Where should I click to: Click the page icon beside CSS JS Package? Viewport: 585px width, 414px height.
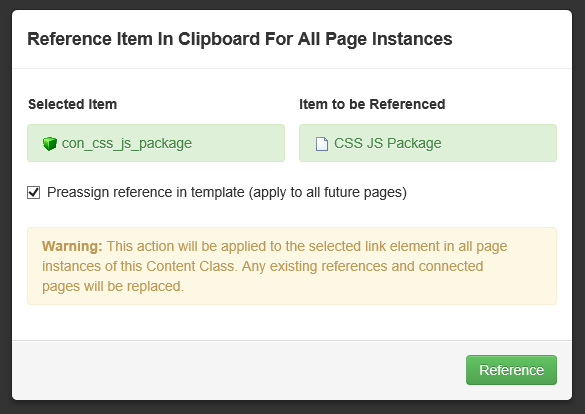tap(322, 144)
